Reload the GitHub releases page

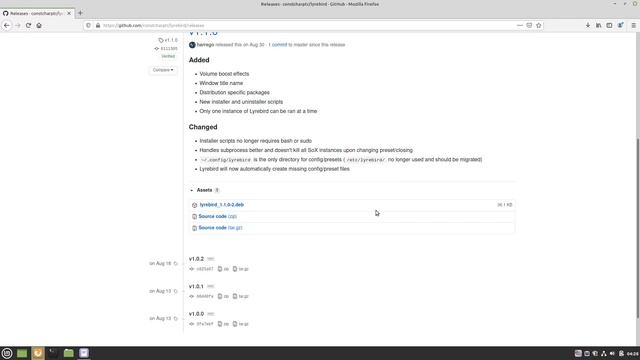[28, 25]
